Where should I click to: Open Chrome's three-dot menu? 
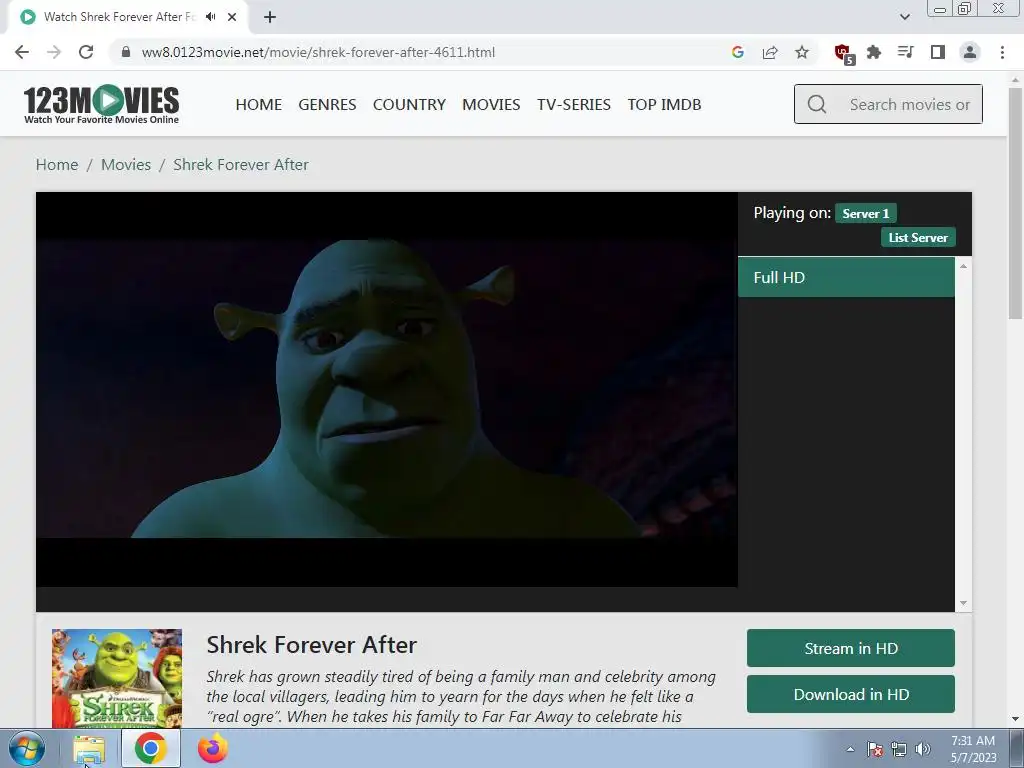pos(1002,52)
